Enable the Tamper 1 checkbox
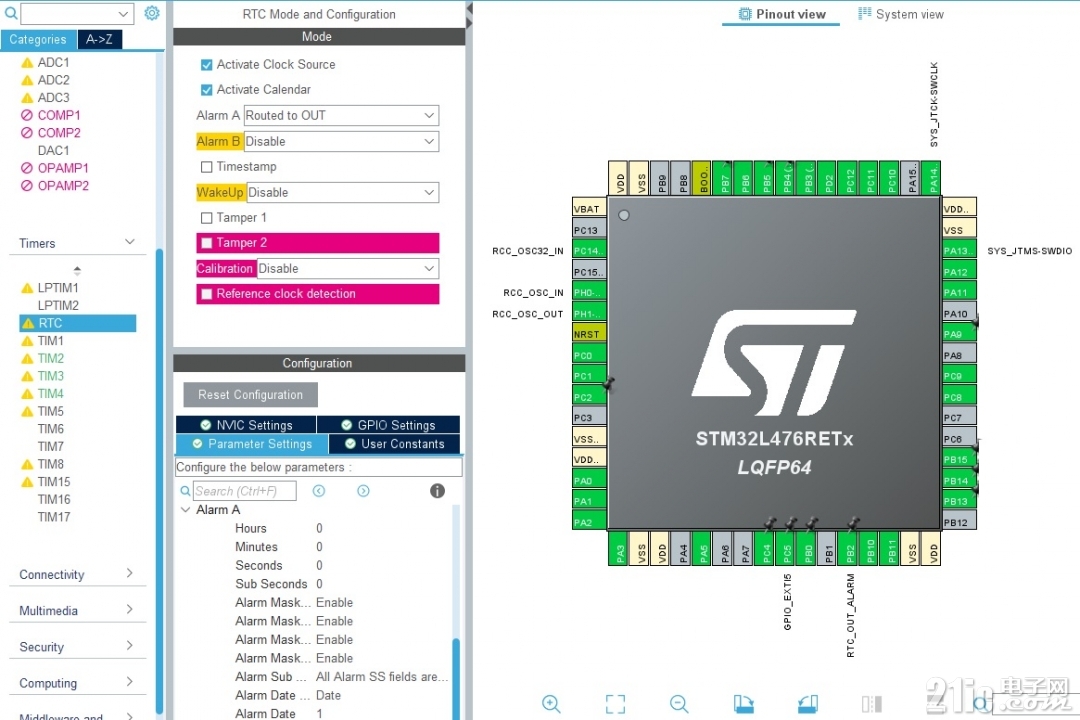 click(206, 218)
